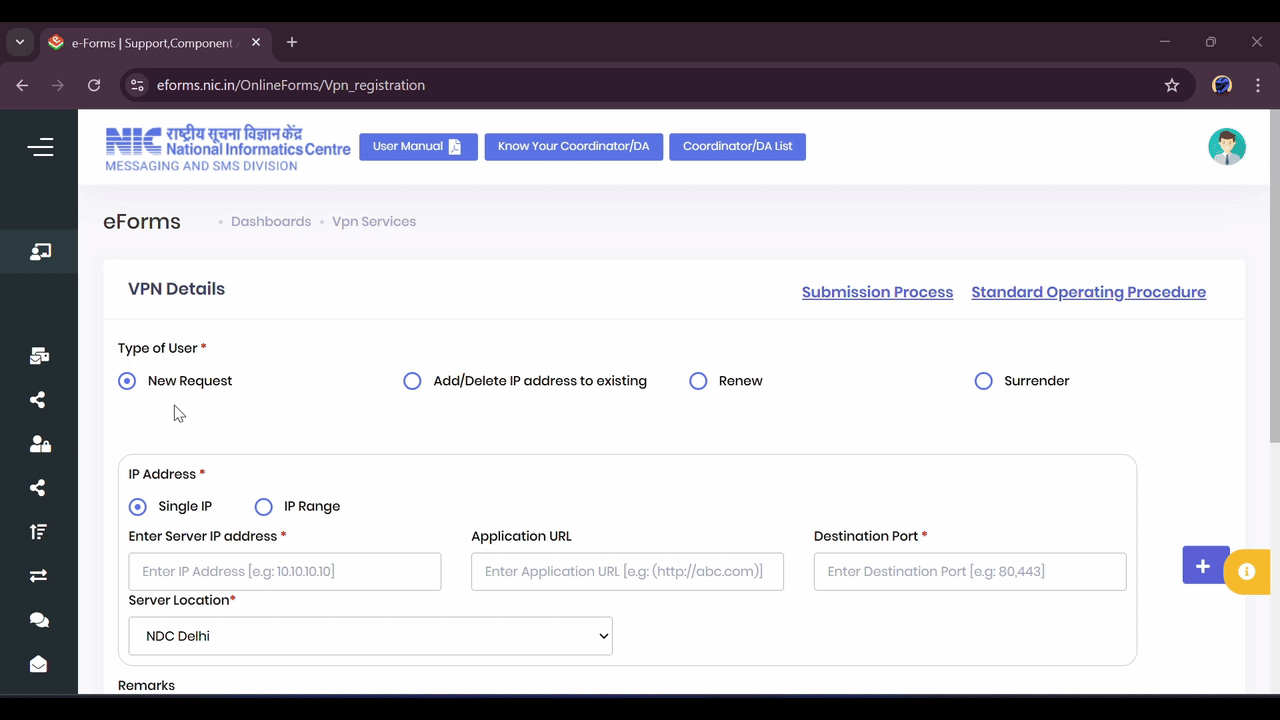Open the user-lock icon in sidebar

pos(38,443)
